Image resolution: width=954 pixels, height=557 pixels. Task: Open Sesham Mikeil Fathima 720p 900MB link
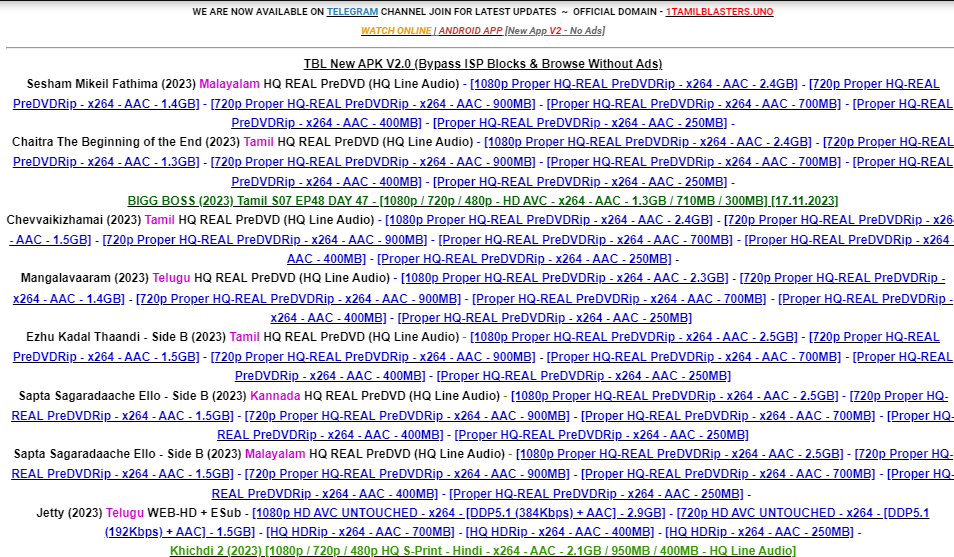pos(373,104)
